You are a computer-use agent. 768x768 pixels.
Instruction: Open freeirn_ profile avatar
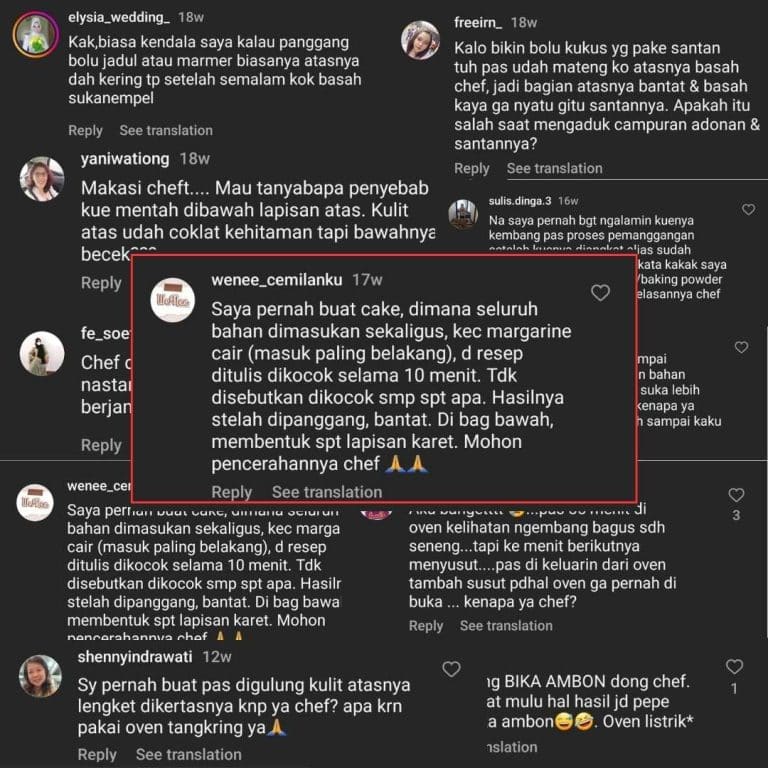point(420,40)
